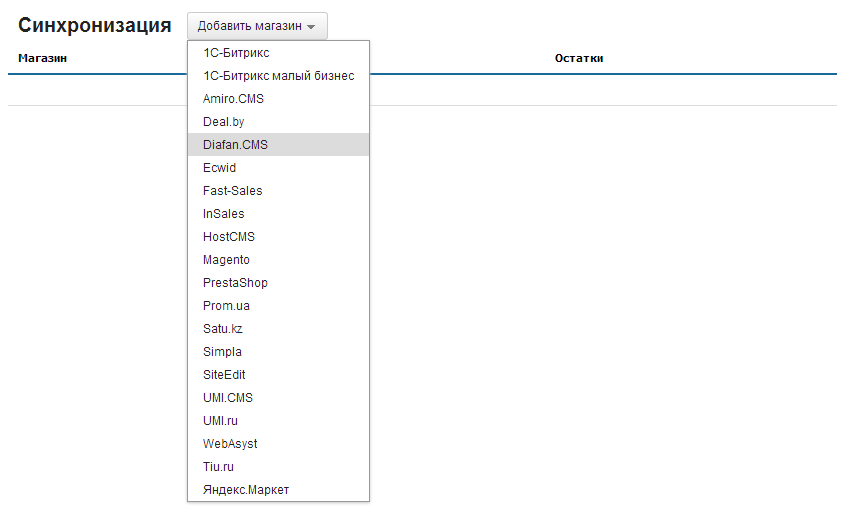Select the Deal.by entry
Screen dimensions: 847x523
[278, 122]
